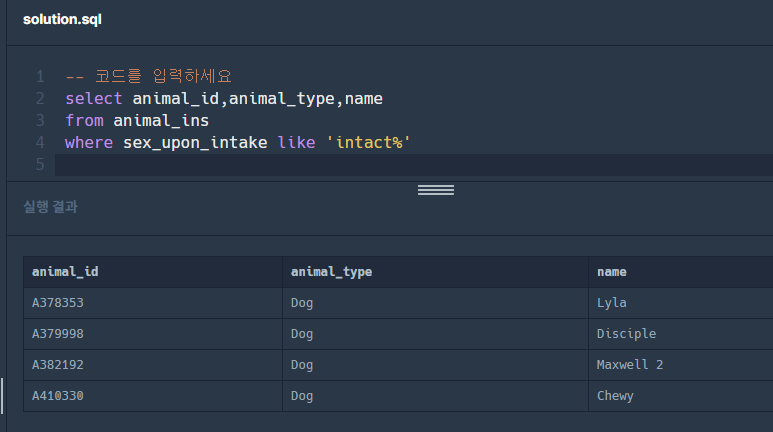Viewport: 773px width, 432px height.
Task: Select the A410330 cell
Action: 65,396
